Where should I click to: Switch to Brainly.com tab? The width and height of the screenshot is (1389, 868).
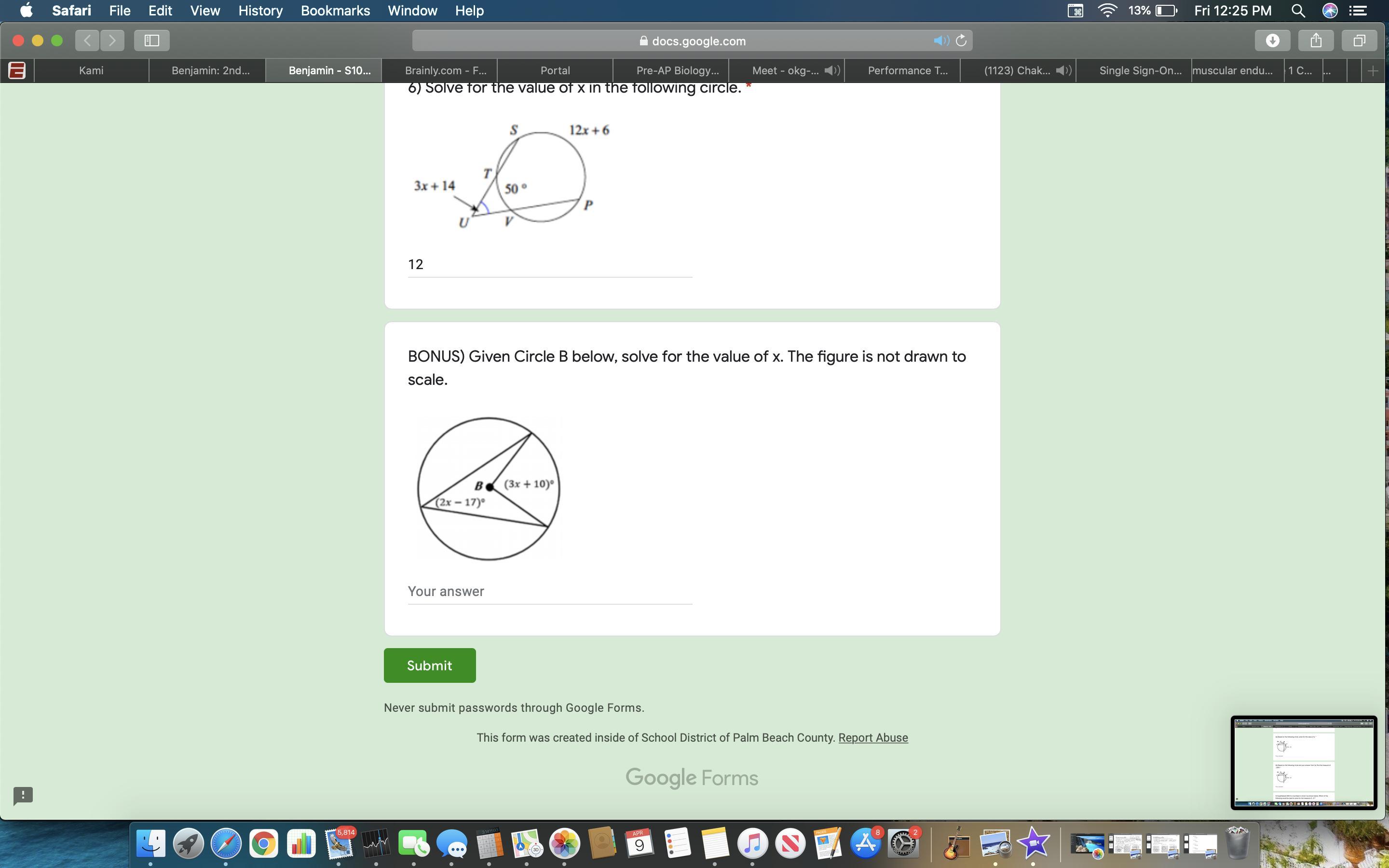(x=445, y=70)
